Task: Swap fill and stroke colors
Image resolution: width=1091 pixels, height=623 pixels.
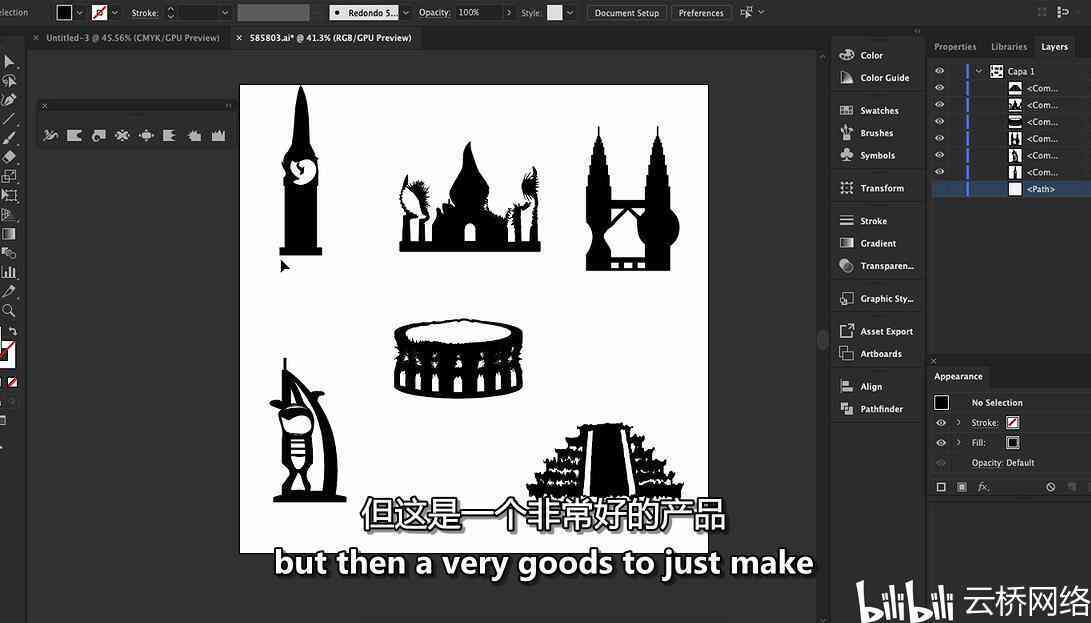Action: pos(13,332)
